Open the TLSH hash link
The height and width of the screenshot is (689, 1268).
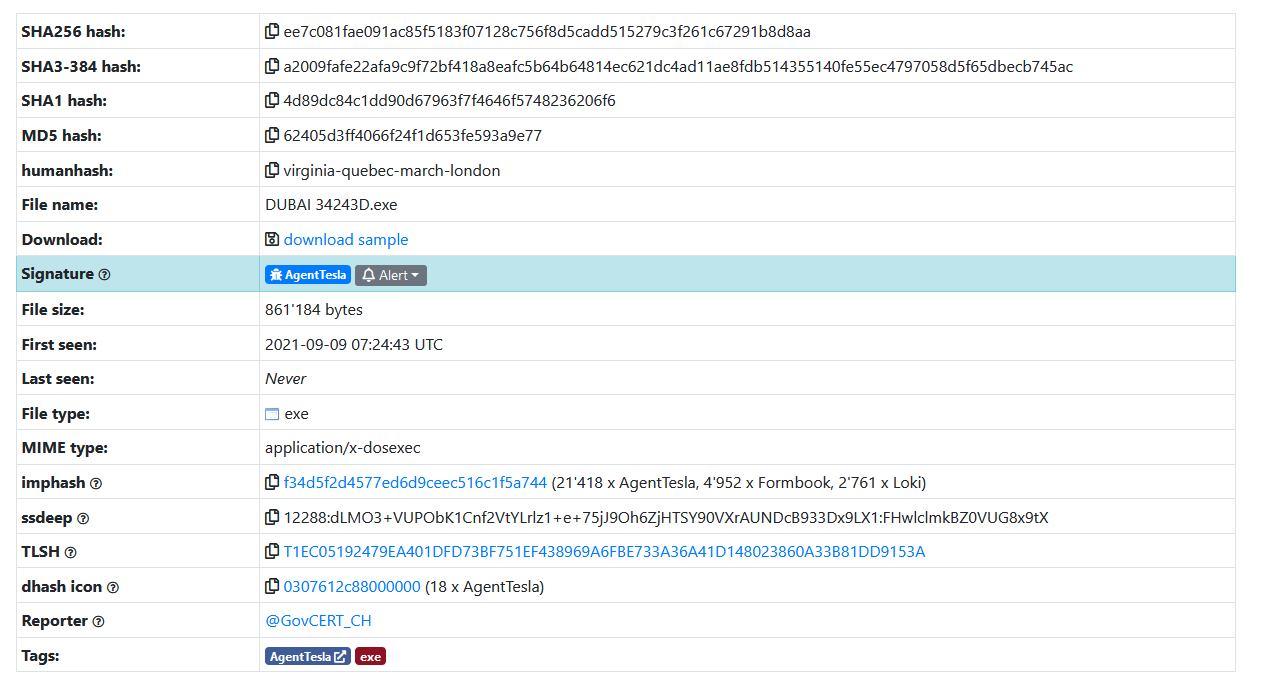tap(604, 552)
